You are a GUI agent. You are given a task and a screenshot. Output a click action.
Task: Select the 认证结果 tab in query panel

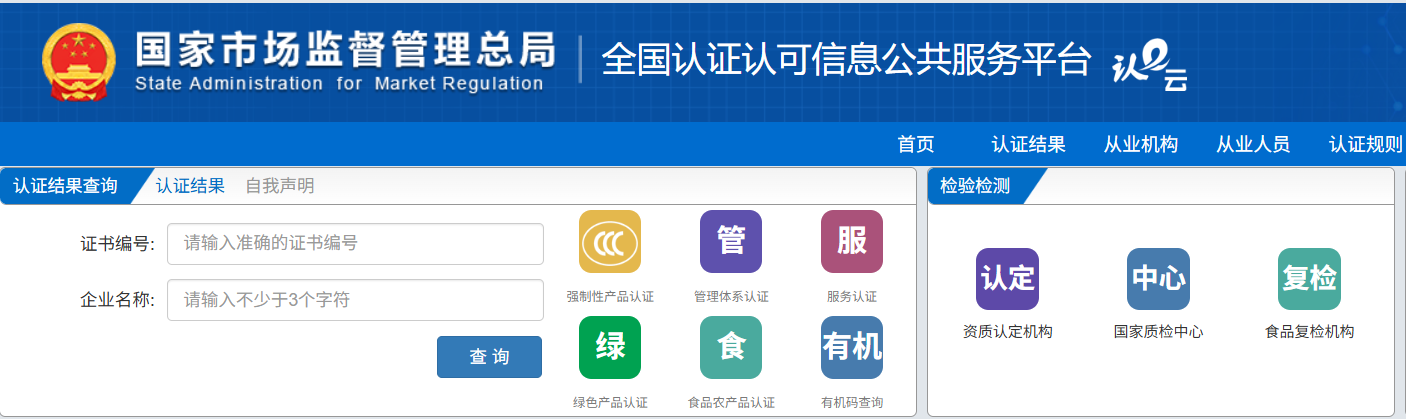coord(190,186)
